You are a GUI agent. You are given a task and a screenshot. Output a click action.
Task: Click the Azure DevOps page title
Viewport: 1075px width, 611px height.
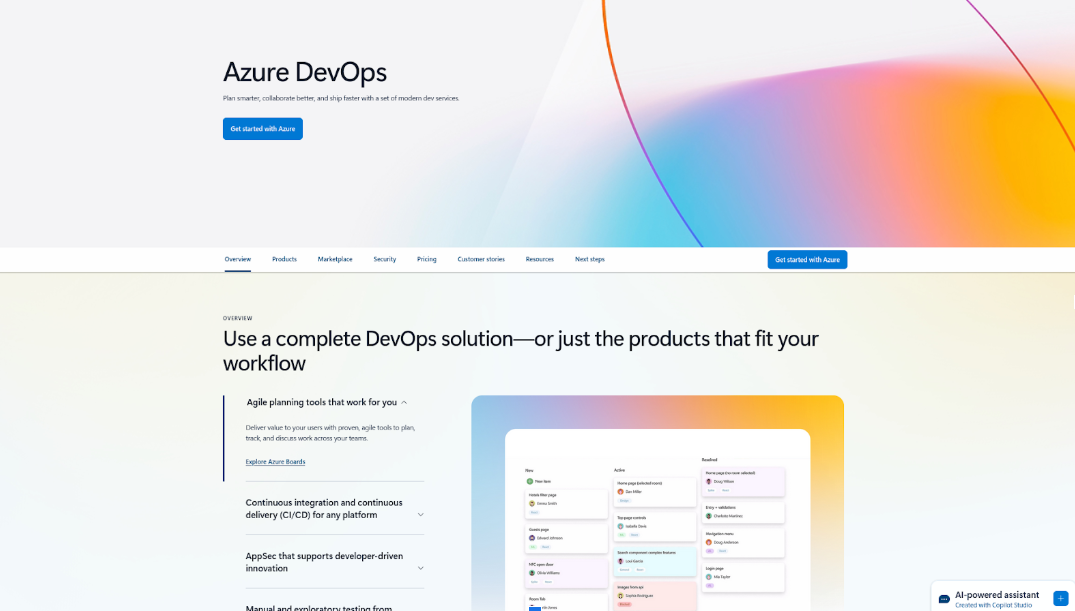(305, 72)
